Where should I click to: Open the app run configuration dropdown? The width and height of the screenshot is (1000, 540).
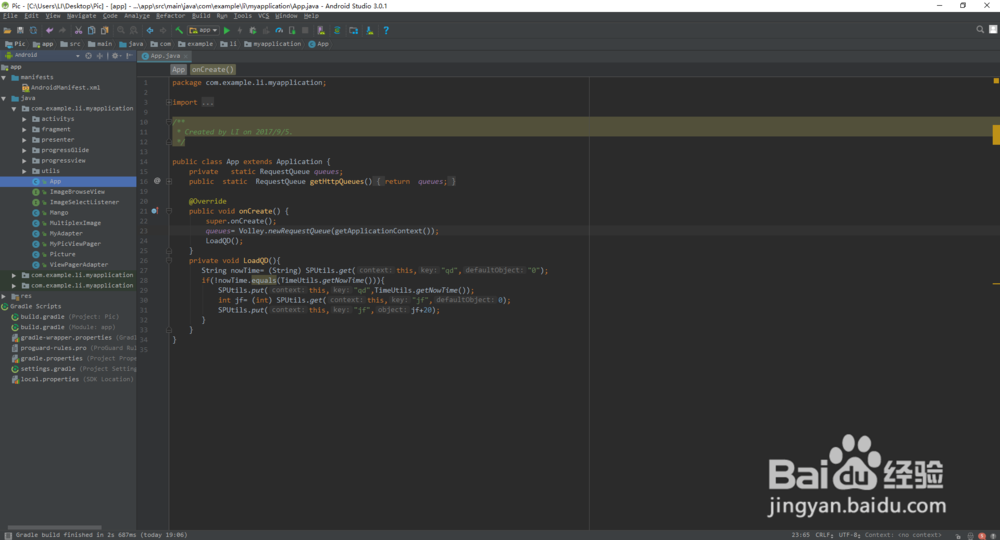tap(203, 30)
